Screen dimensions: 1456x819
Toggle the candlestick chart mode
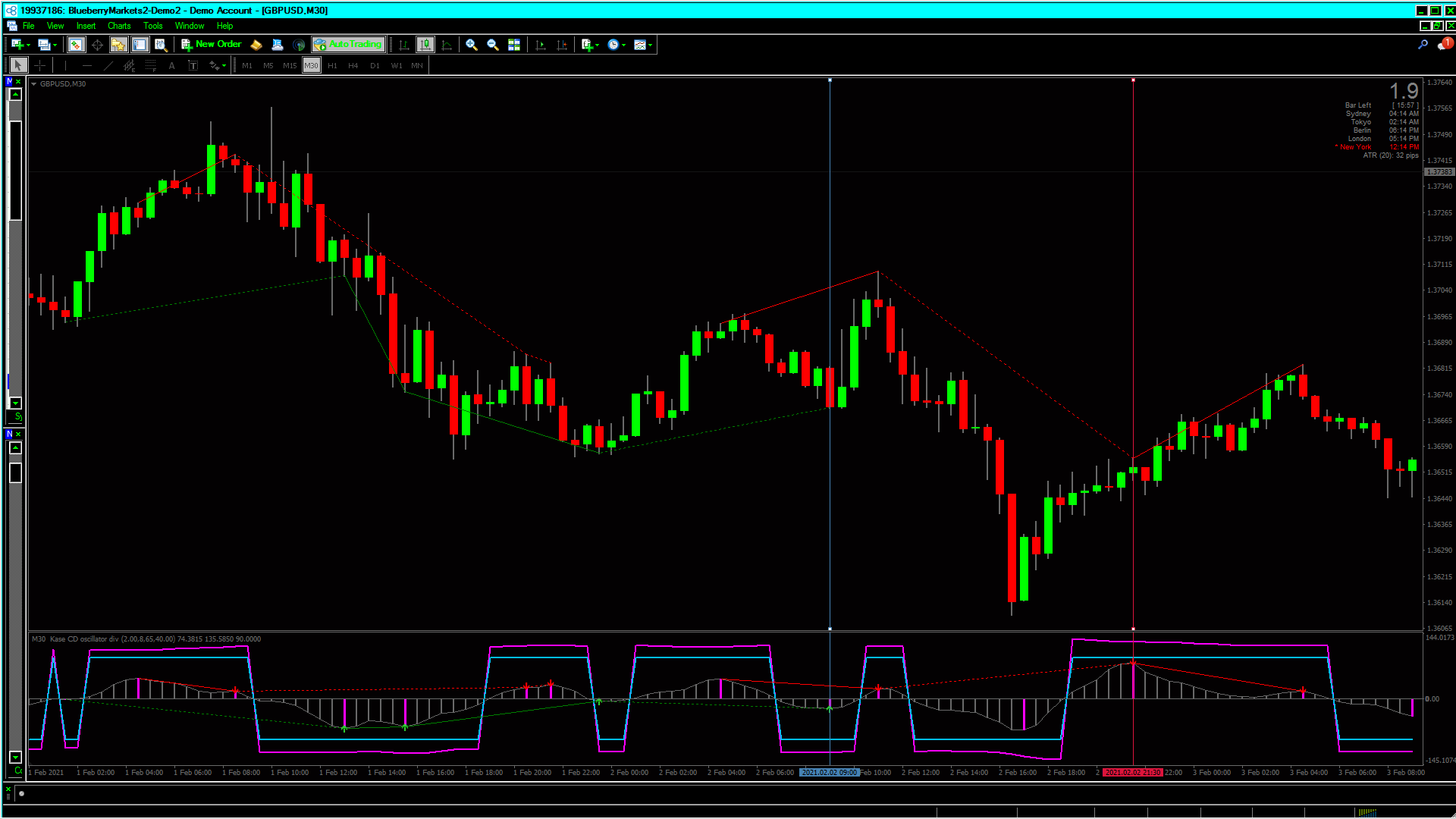pyautogui.click(x=425, y=45)
